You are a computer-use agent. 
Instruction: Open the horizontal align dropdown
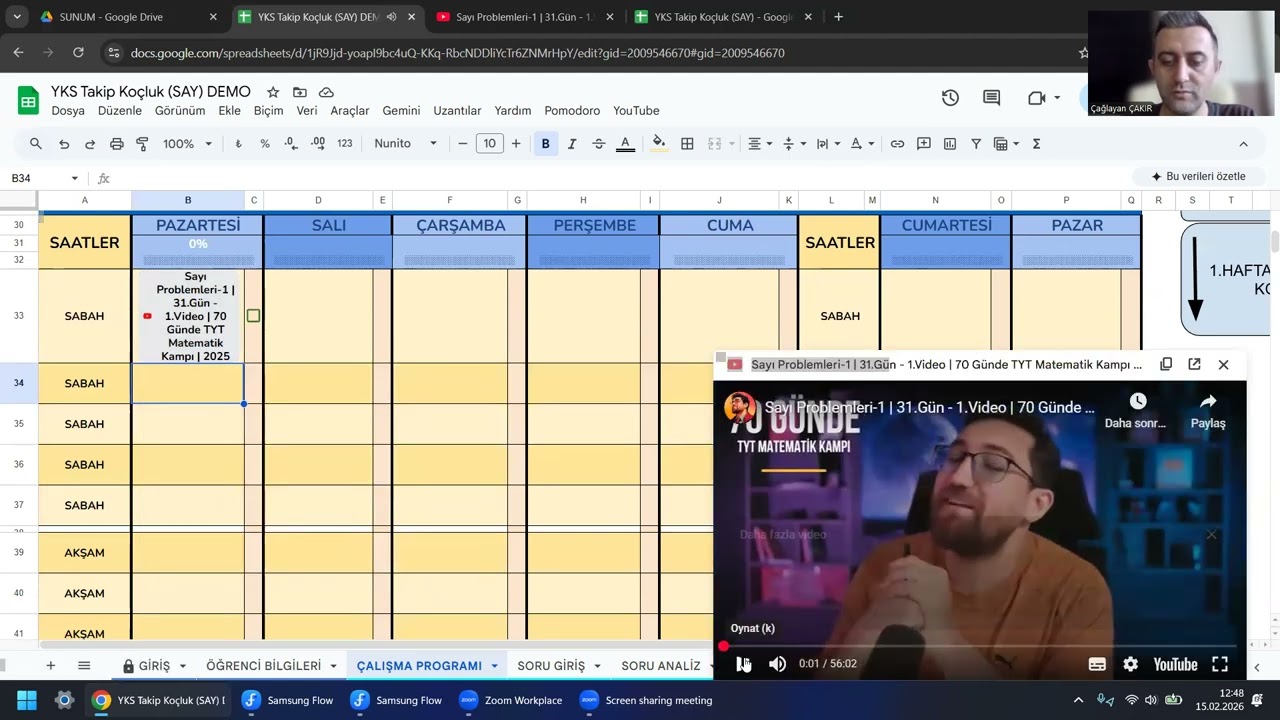(760, 144)
